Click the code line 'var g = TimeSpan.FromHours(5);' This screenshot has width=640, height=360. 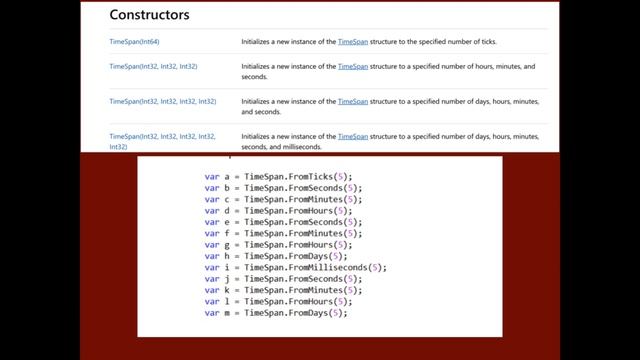pos(278,245)
